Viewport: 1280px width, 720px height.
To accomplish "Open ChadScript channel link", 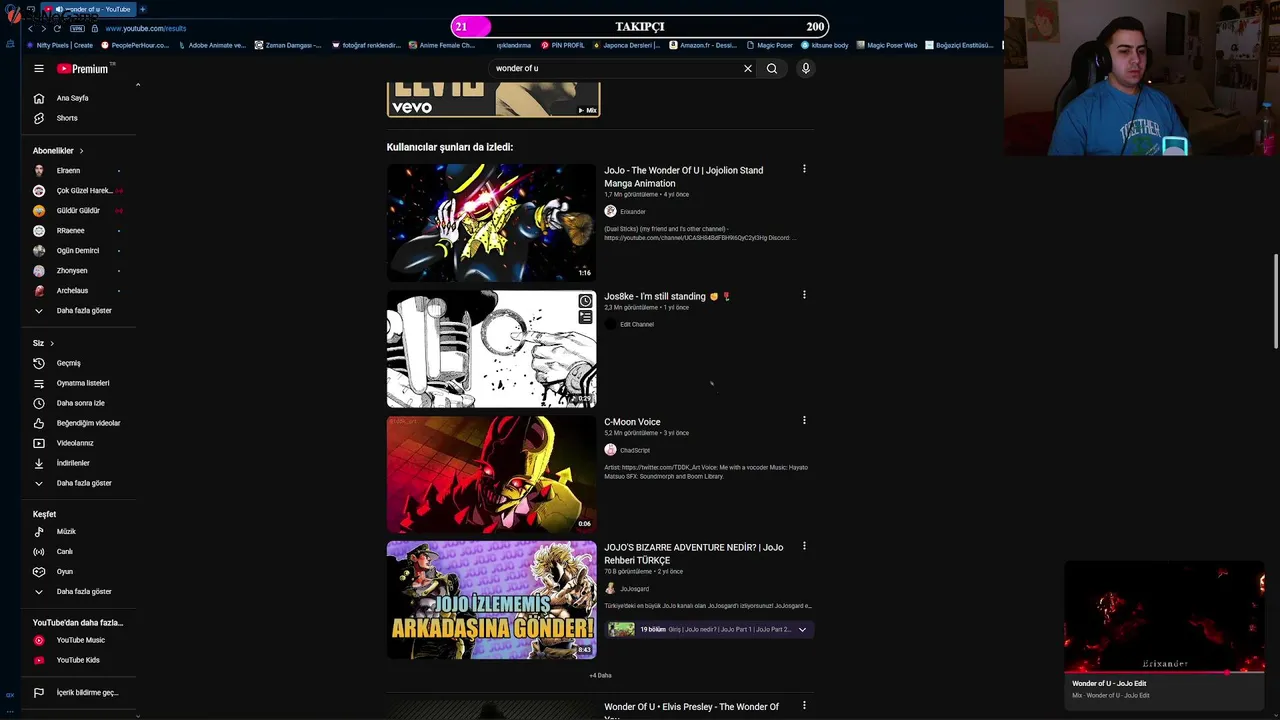I will [x=634, y=450].
